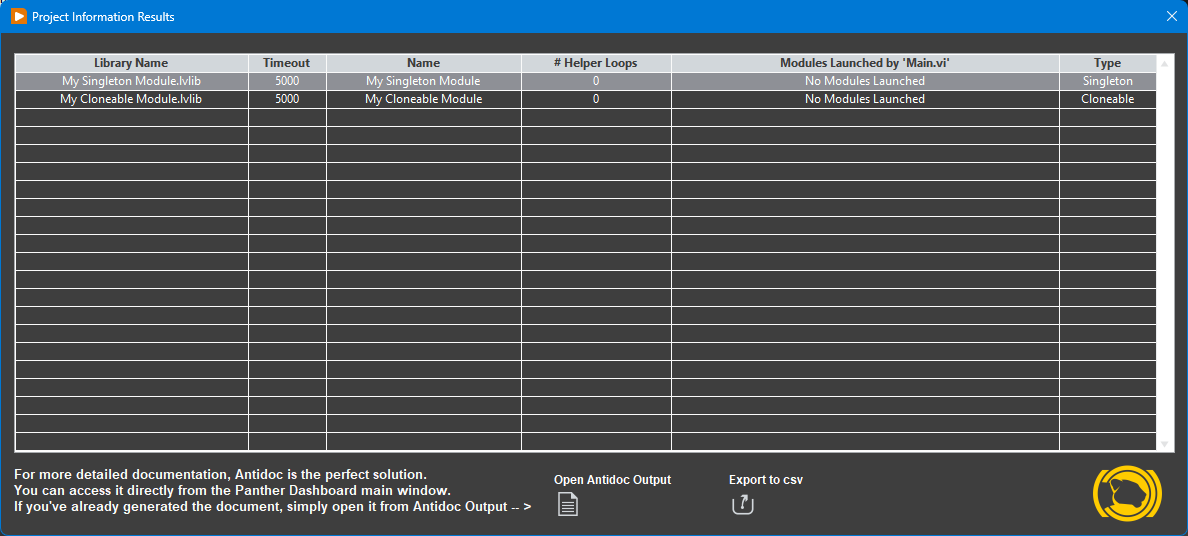
Task: Select My Cloneable Module.lvlib cell
Action: pyautogui.click(x=131, y=99)
